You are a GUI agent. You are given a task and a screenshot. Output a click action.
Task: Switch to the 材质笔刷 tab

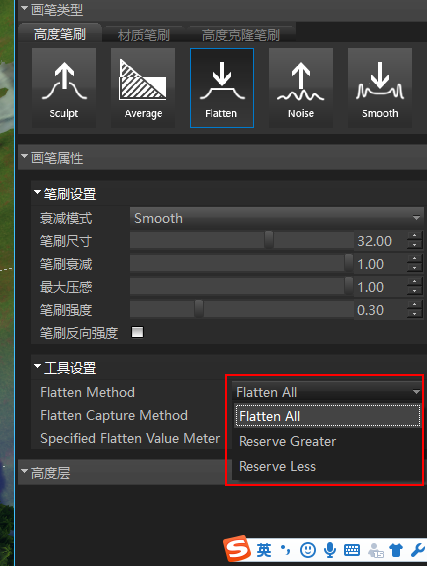click(x=144, y=35)
